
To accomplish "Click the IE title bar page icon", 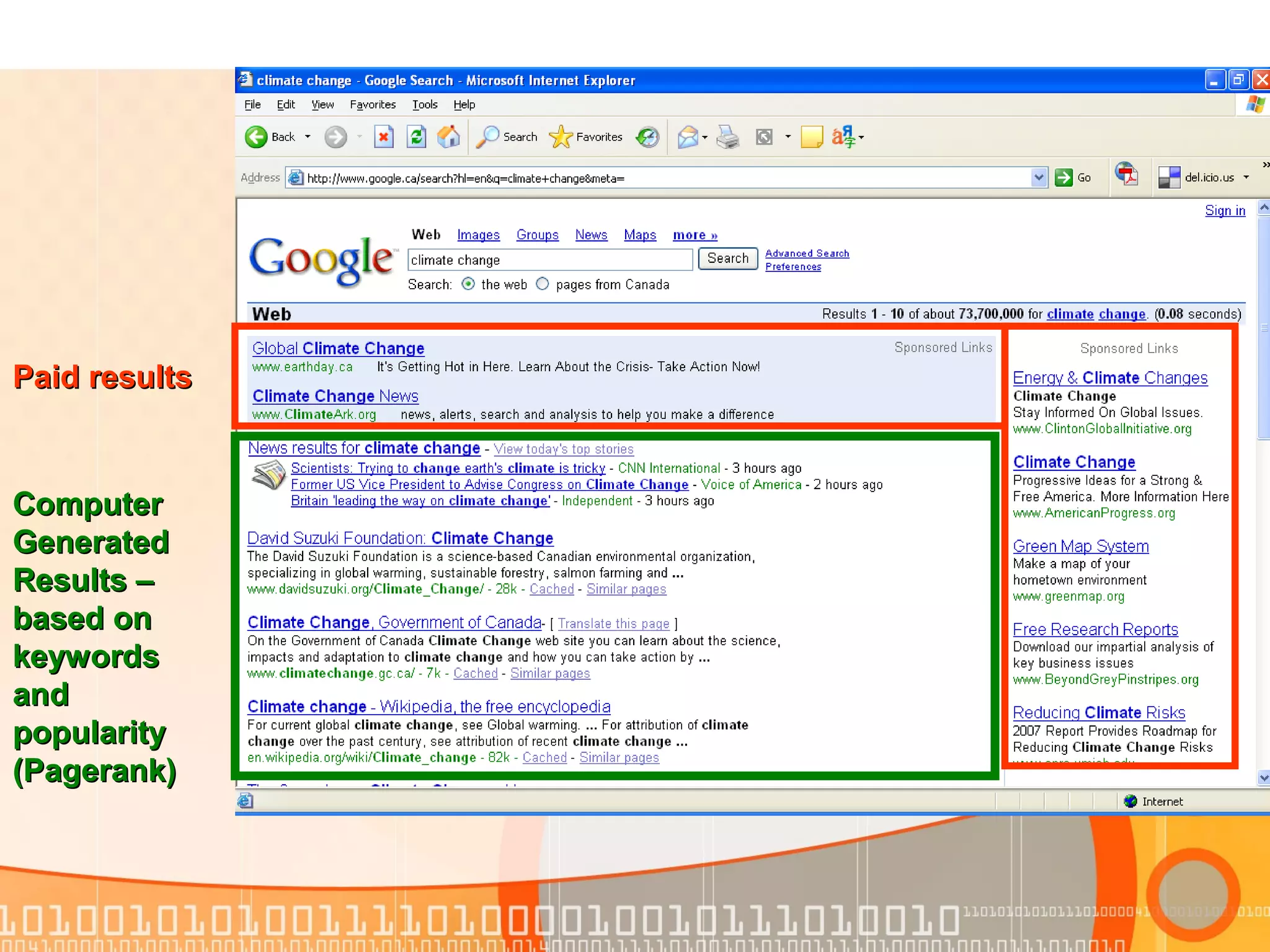I will [x=245, y=79].
